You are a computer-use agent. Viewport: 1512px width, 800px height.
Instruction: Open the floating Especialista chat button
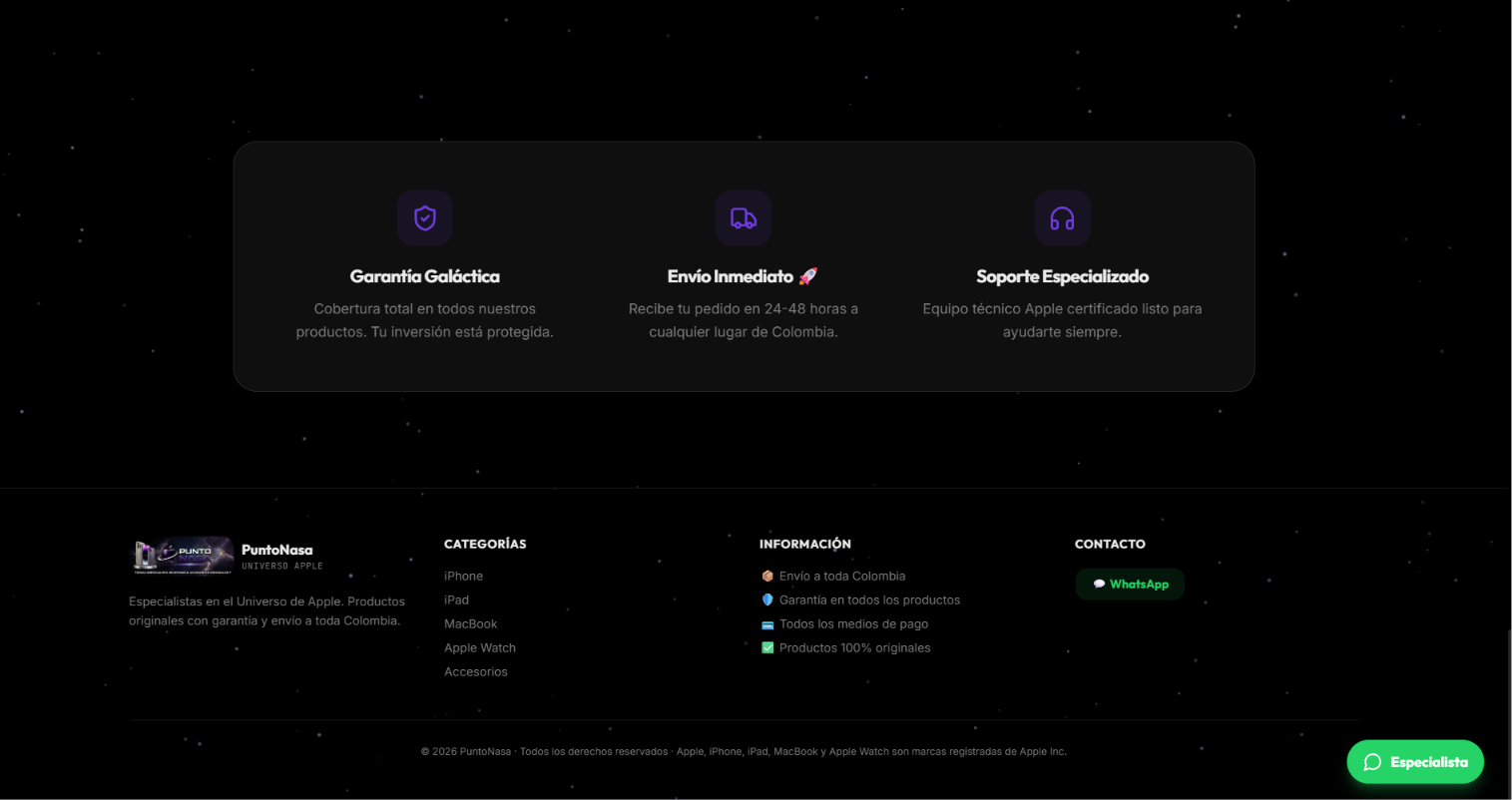1415,762
